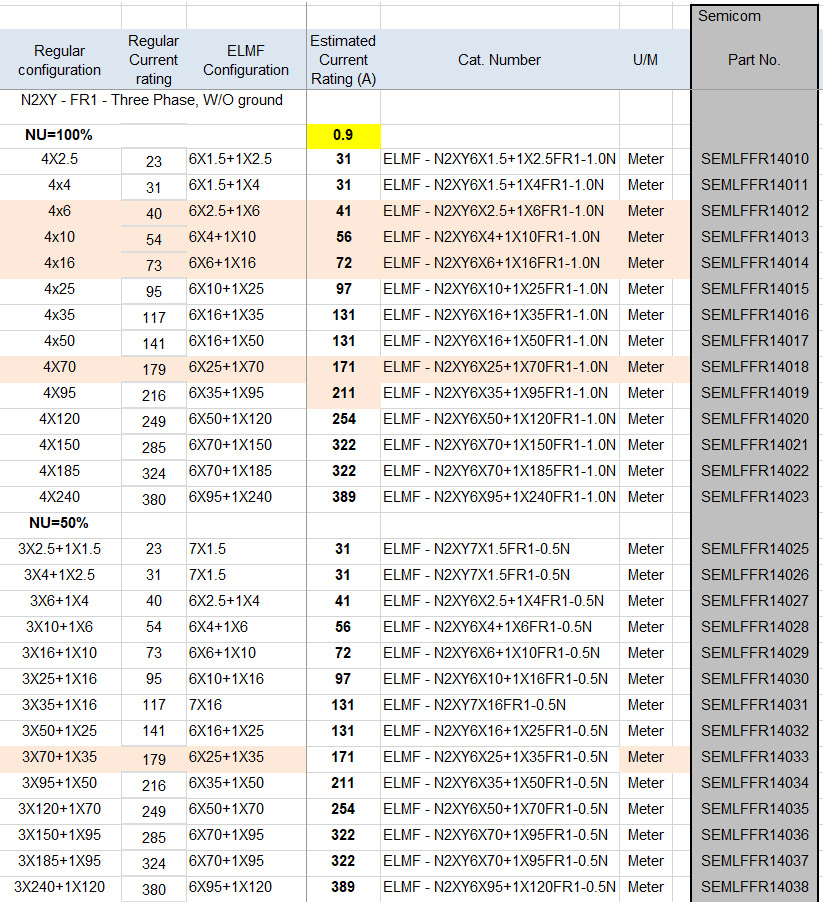The height and width of the screenshot is (902, 823).
Task: Select estimated rating 211 in 4X95 row
Action: [343, 393]
